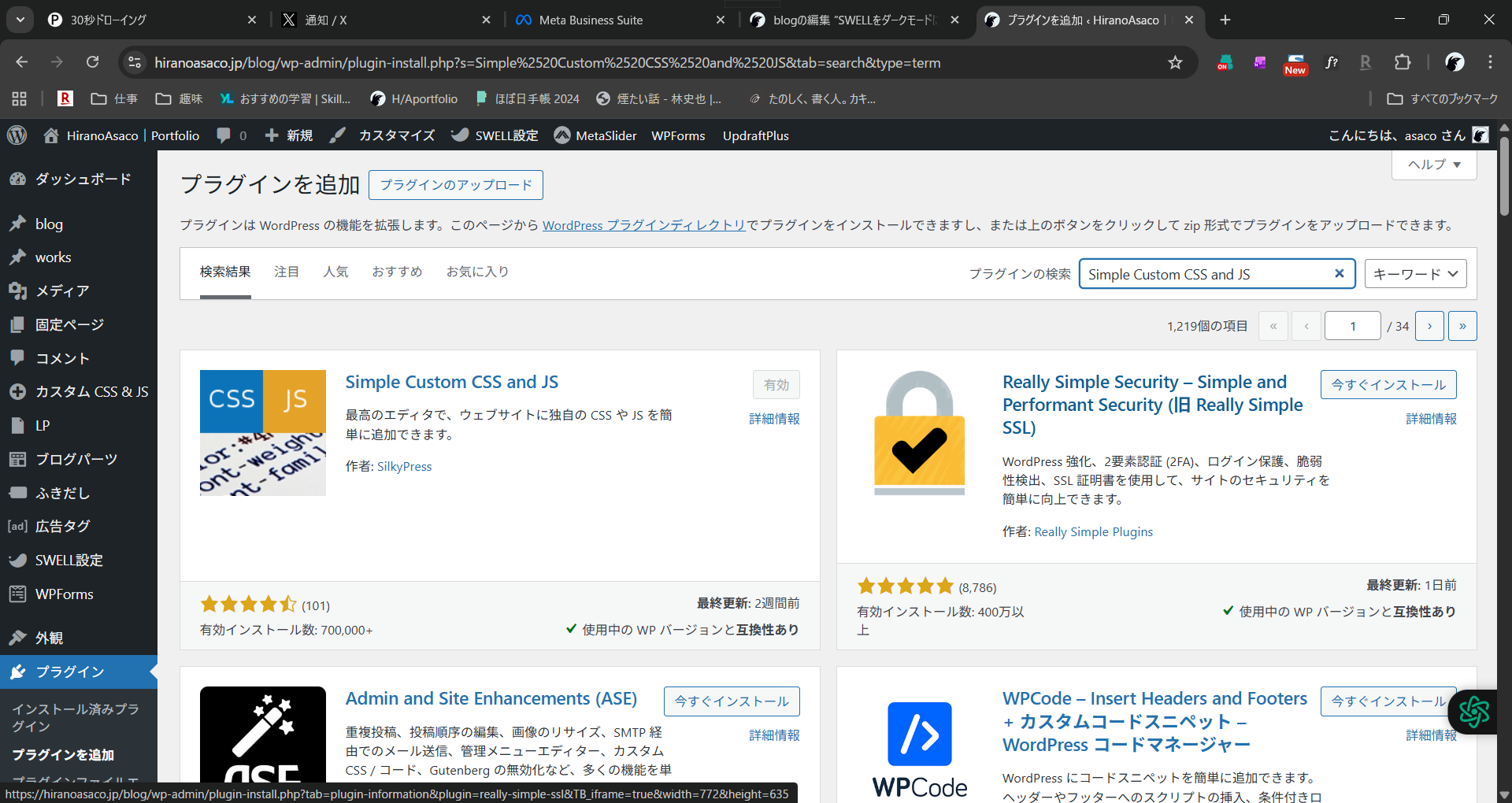
Task: Select プラグイン in the sidebar
Action: [x=69, y=672]
